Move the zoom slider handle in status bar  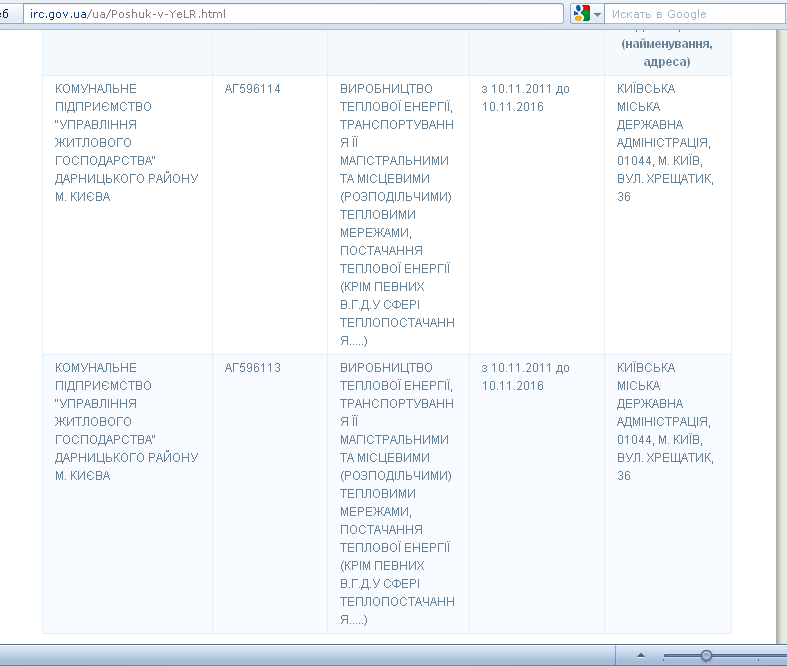tap(706, 655)
